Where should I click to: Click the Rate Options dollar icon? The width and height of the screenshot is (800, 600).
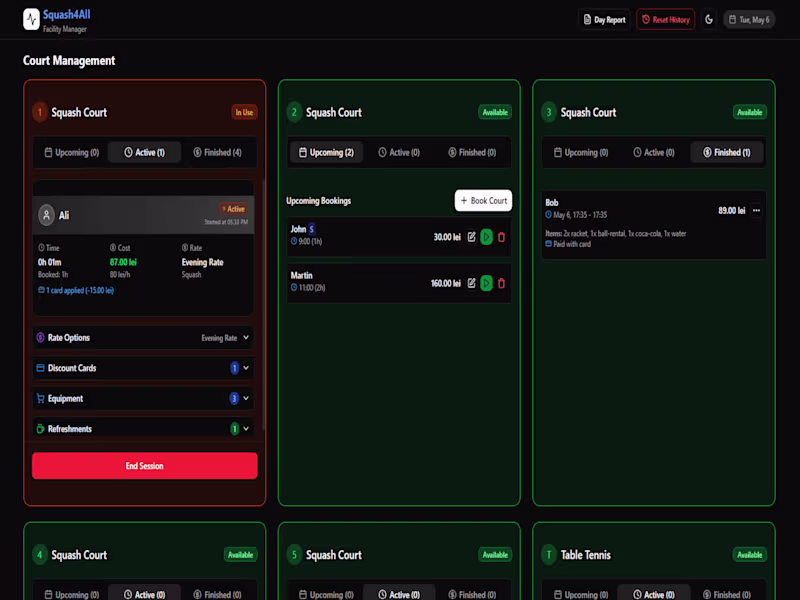click(40, 338)
